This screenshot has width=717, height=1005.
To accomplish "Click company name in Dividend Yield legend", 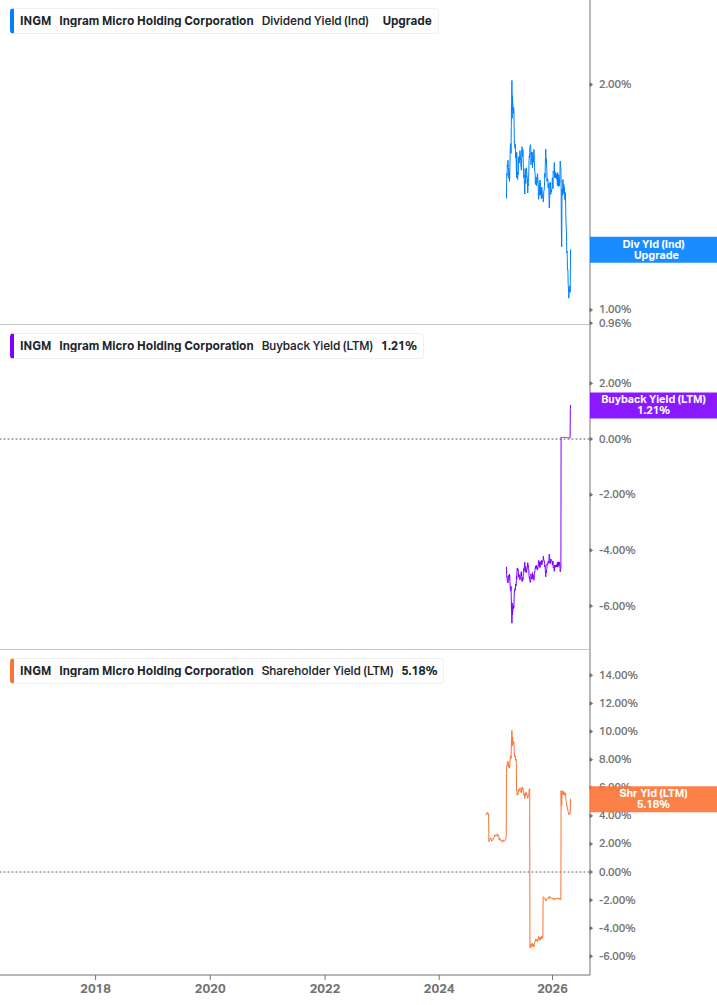I will (156, 21).
